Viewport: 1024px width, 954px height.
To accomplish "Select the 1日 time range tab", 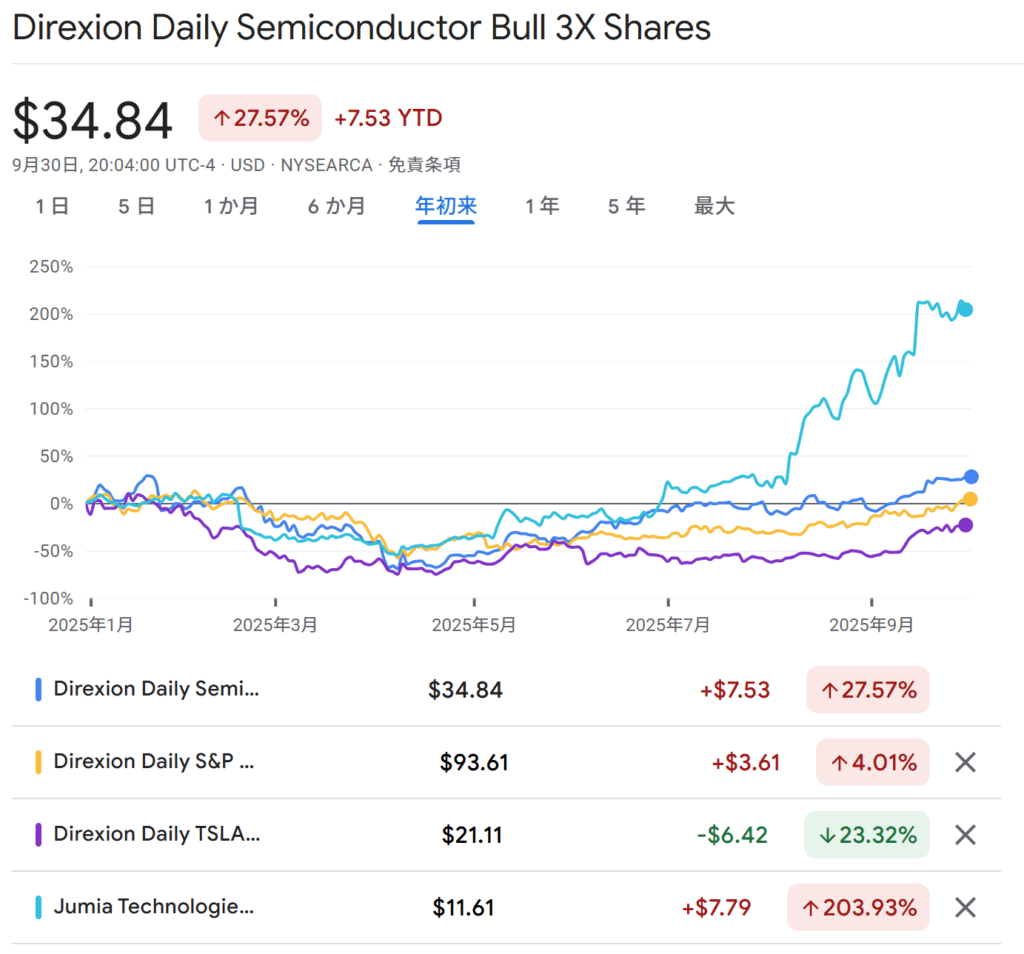I will 52,207.
